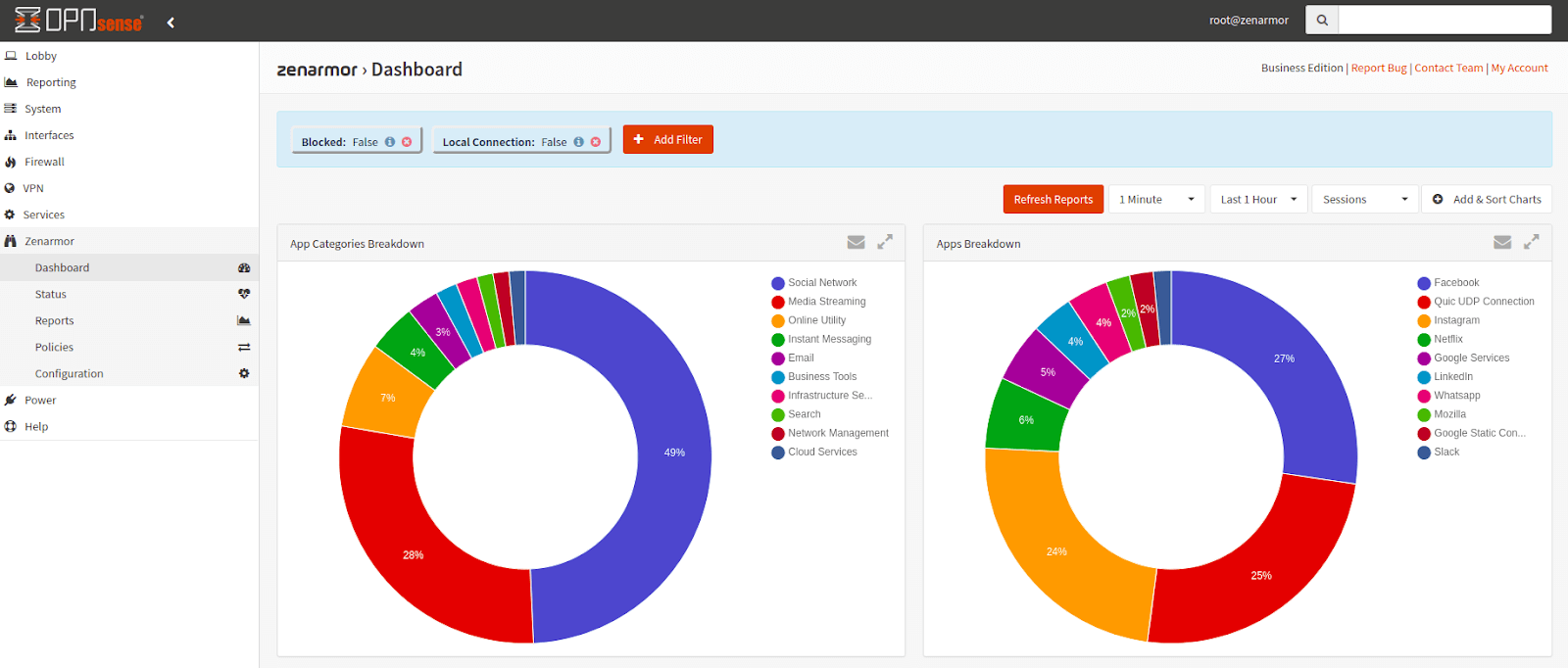This screenshot has height=668, width=1568.
Task: Open the Sessions metric dropdown
Action: 1365,200
